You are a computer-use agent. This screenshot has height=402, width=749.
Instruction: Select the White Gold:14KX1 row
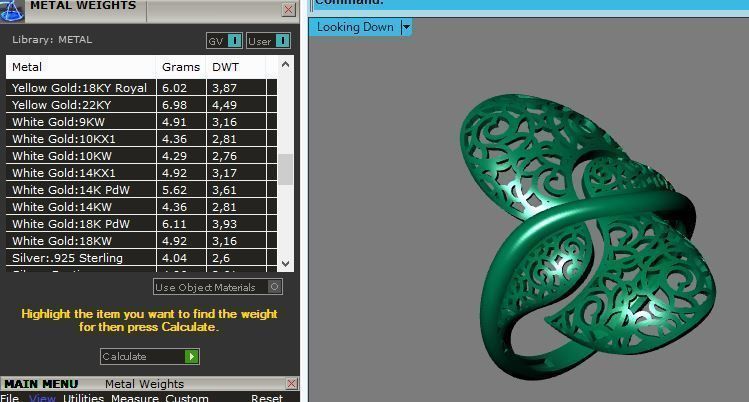[141, 173]
